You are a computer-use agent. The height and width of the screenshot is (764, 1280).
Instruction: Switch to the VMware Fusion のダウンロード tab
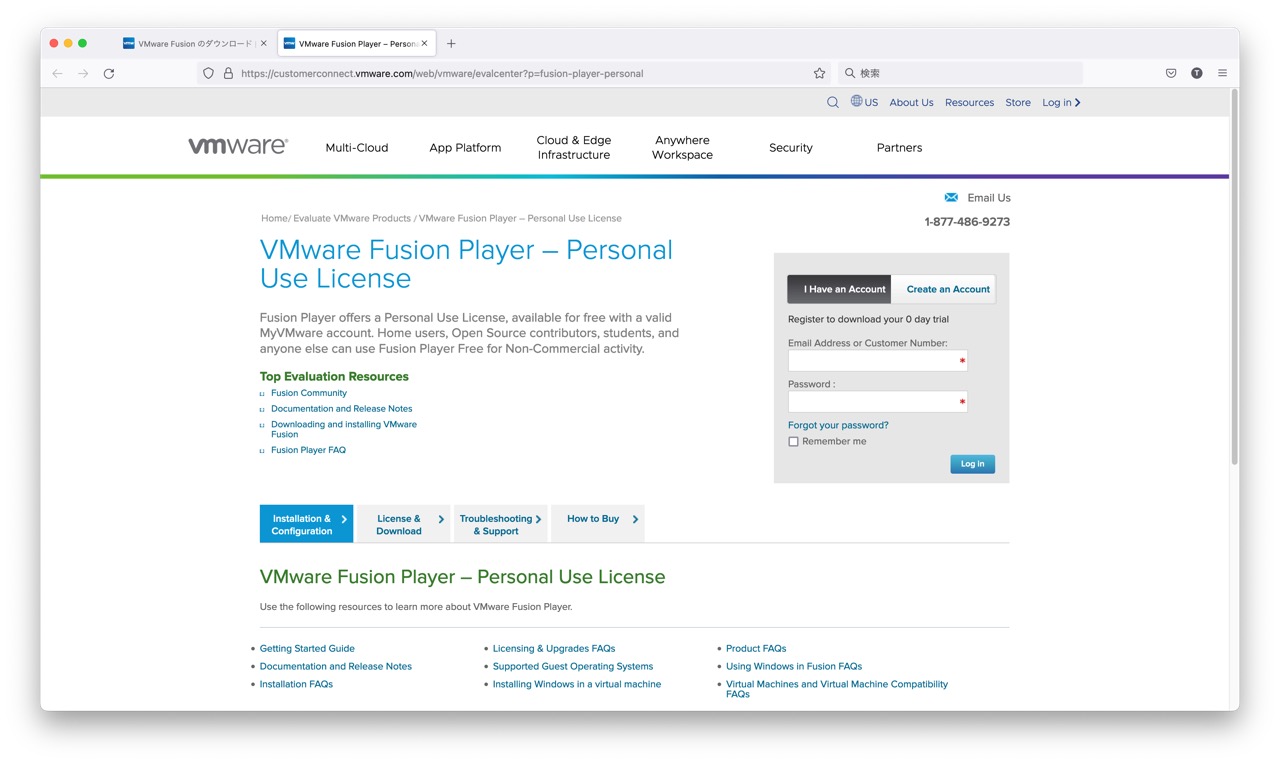(x=194, y=43)
